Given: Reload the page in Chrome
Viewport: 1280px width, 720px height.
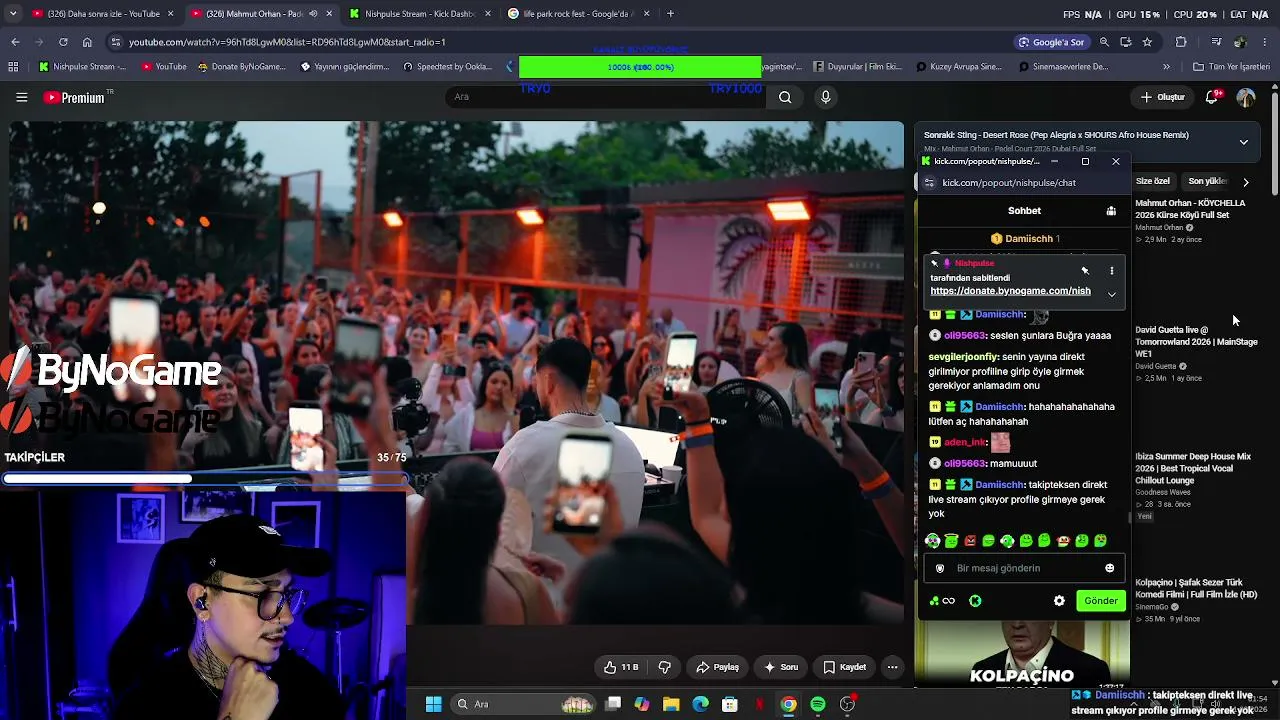Looking at the screenshot, I should (x=63, y=42).
